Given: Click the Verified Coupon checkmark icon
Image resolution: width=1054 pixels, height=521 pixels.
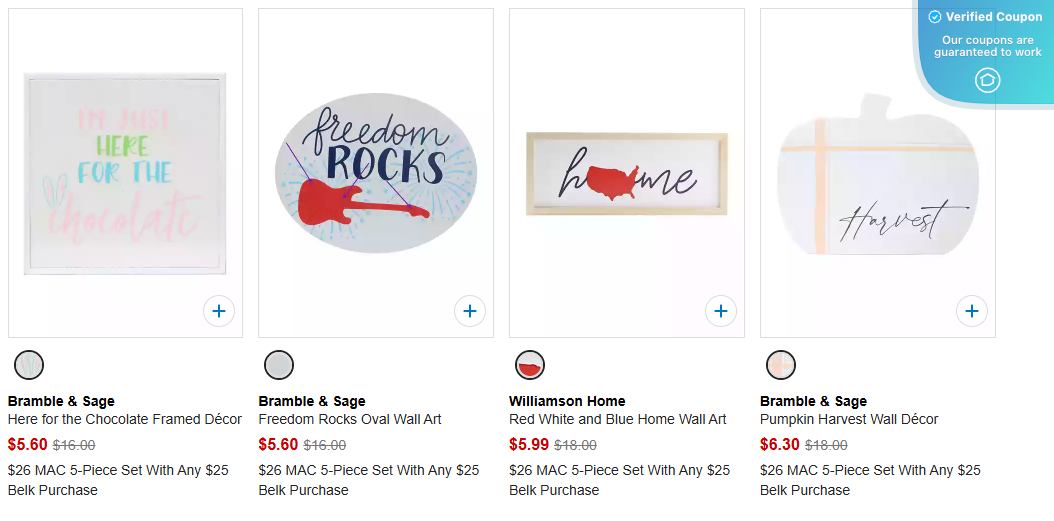Looking at the screenshot, I should tap(935, 17).
